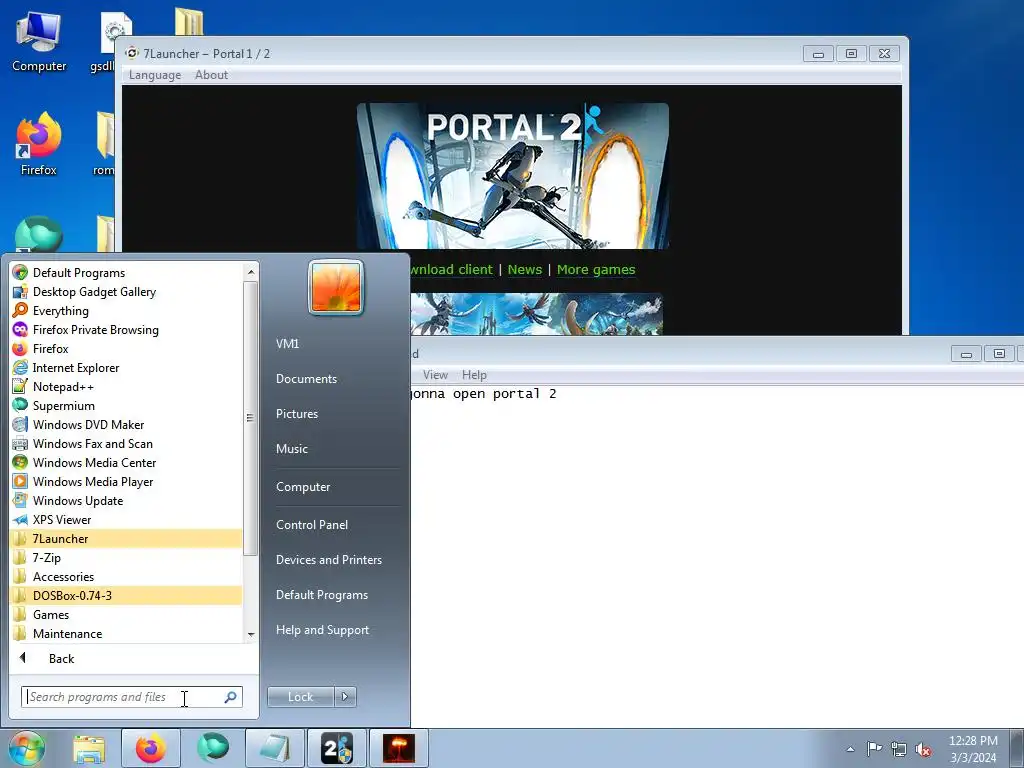This screenshot has width=1024, height=768.
Task: Expand the DOSBox-0.74-3 folder
Action: point(127,596)
